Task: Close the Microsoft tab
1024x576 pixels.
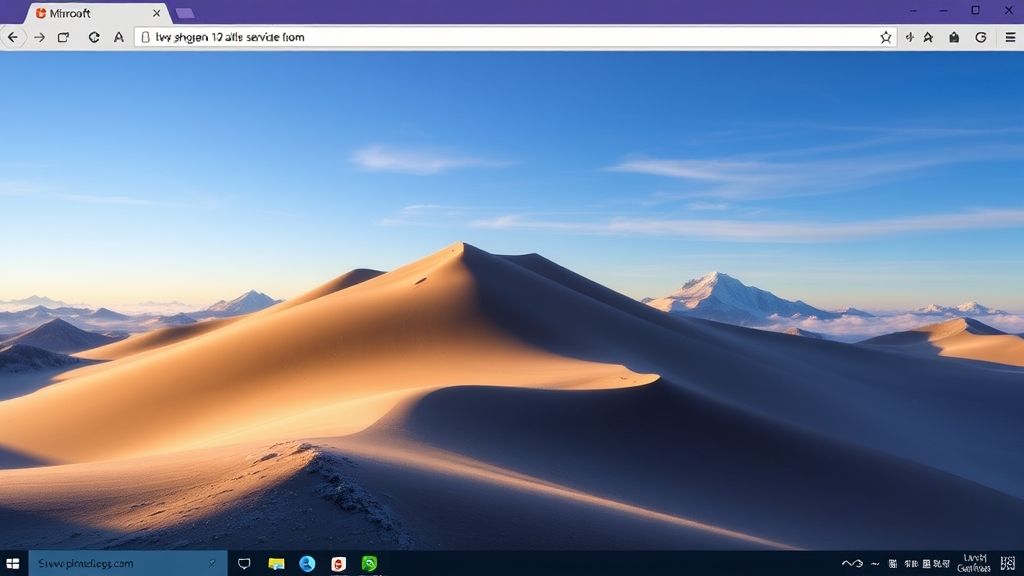Action: [x=157, y=13]
